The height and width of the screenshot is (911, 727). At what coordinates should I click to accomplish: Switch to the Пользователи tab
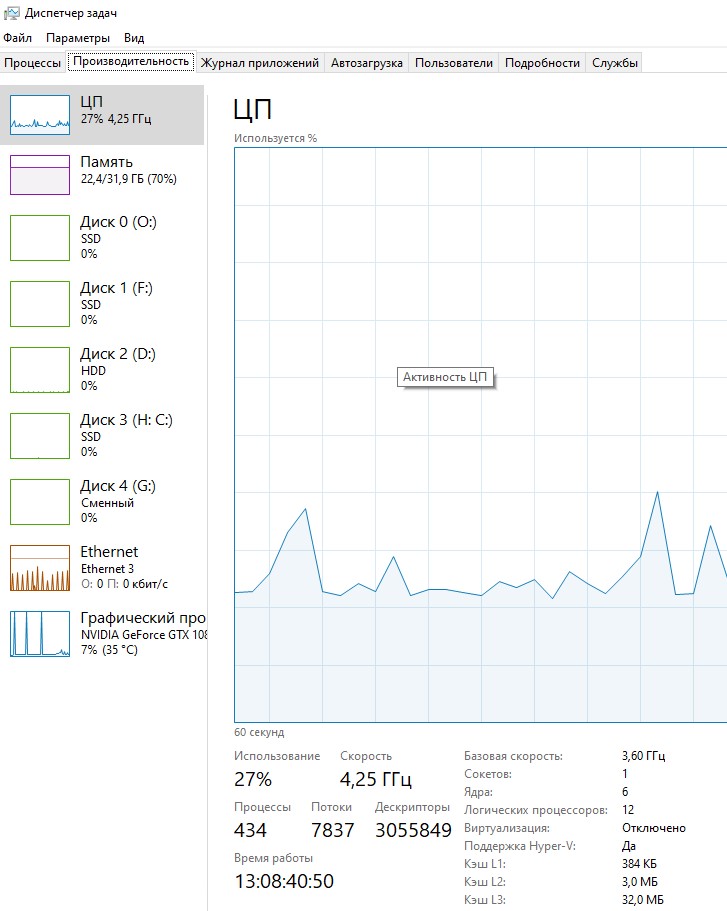point(453,63)
